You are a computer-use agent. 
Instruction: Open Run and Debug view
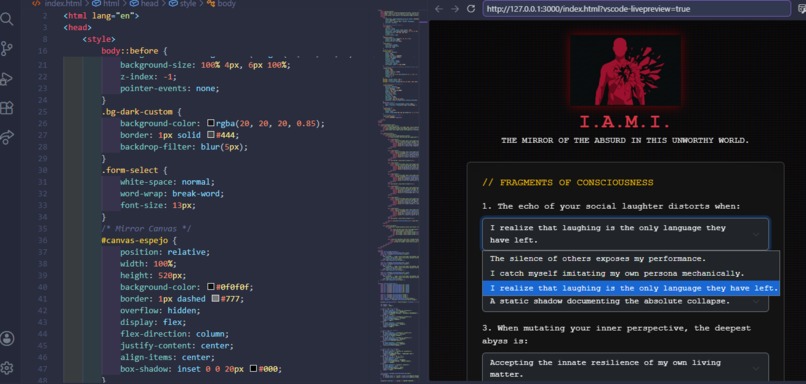click(7, 79)
